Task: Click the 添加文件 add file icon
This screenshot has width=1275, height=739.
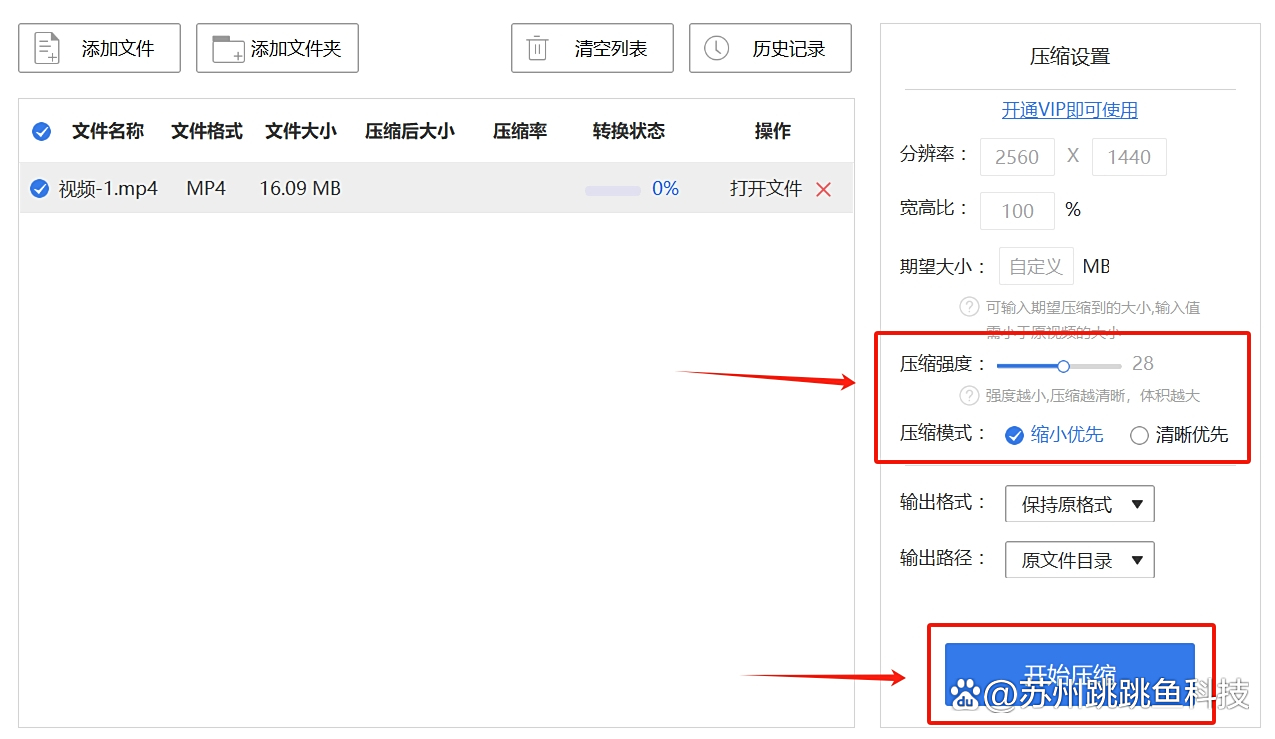Action: coord(46,47)
